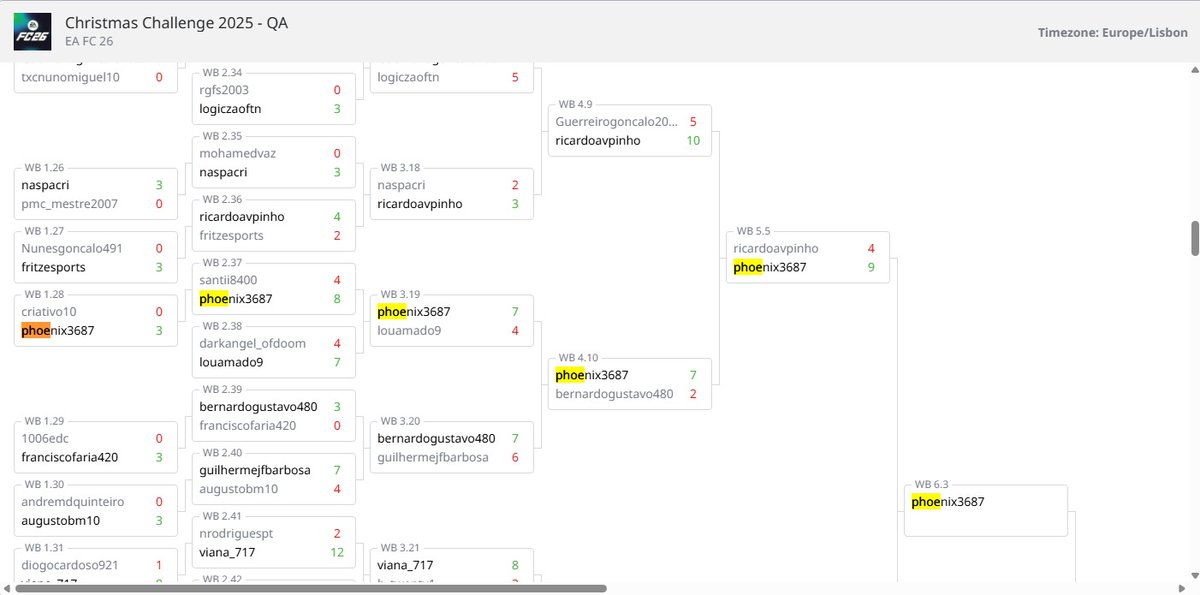Viewport: 1200px width, 595px height.
Task: Click ricardoavpinho in match WB 4.9
Action: pos(598,141)
